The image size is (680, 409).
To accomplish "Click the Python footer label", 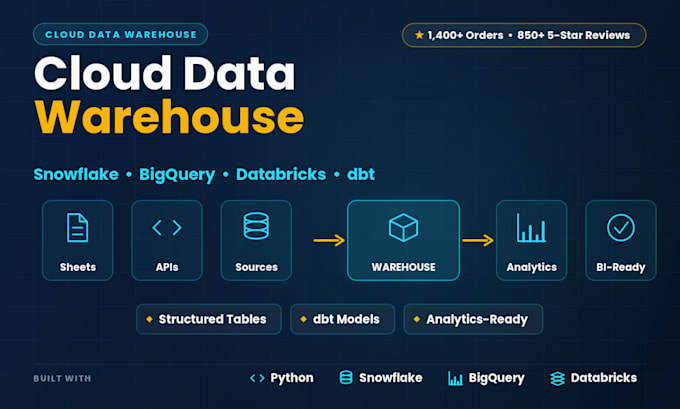I will click(292, 378).
